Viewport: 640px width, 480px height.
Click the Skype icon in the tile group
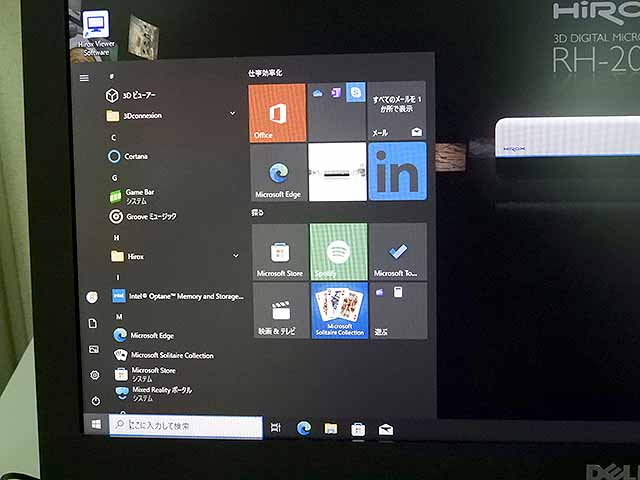click(356, 92)
